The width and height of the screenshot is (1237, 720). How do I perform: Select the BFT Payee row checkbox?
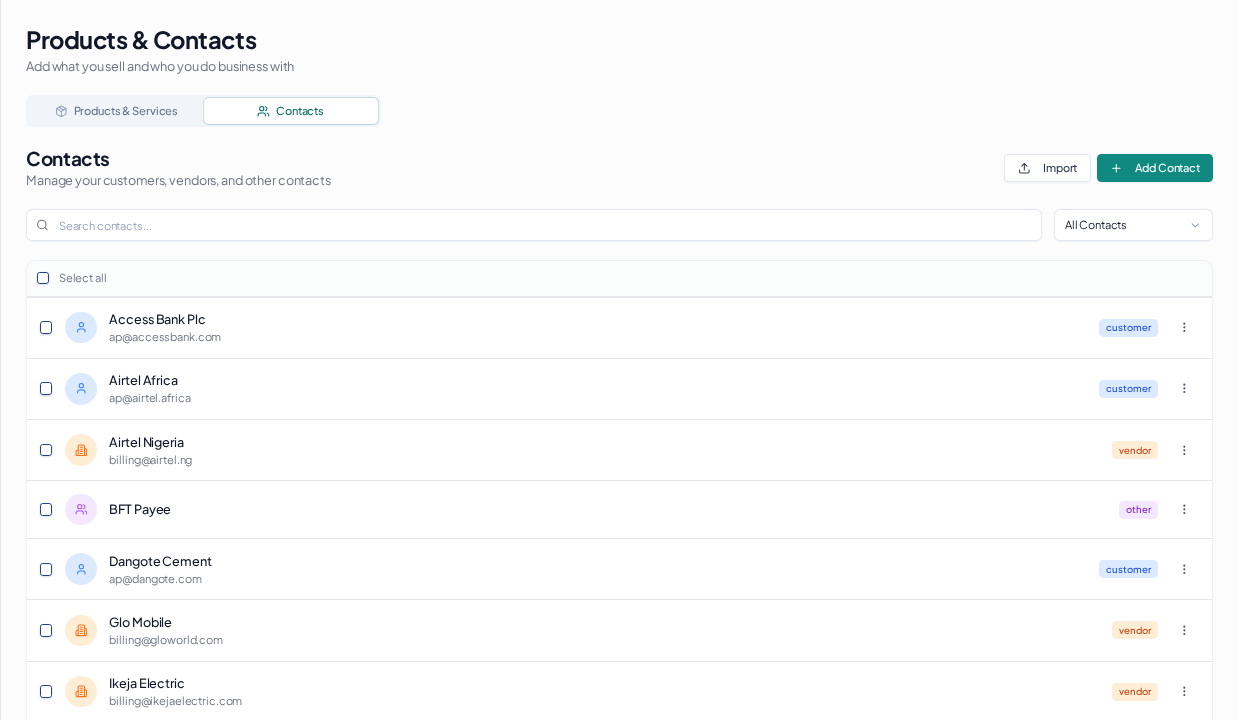coord(46,510)
